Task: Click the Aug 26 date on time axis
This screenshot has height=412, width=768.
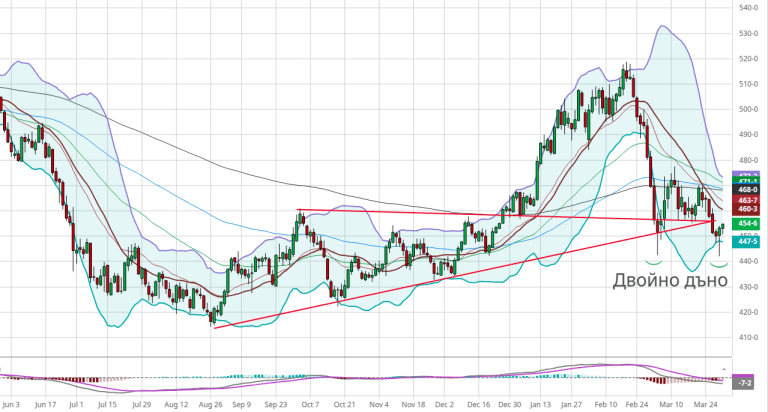Action: [210, 405]
